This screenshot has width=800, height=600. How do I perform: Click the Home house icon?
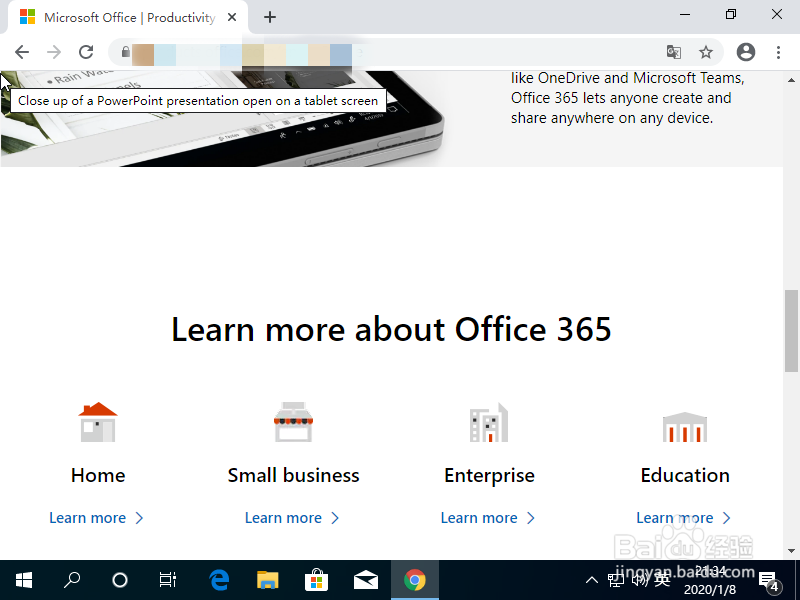pyautogui.click(x=98, y=422)
